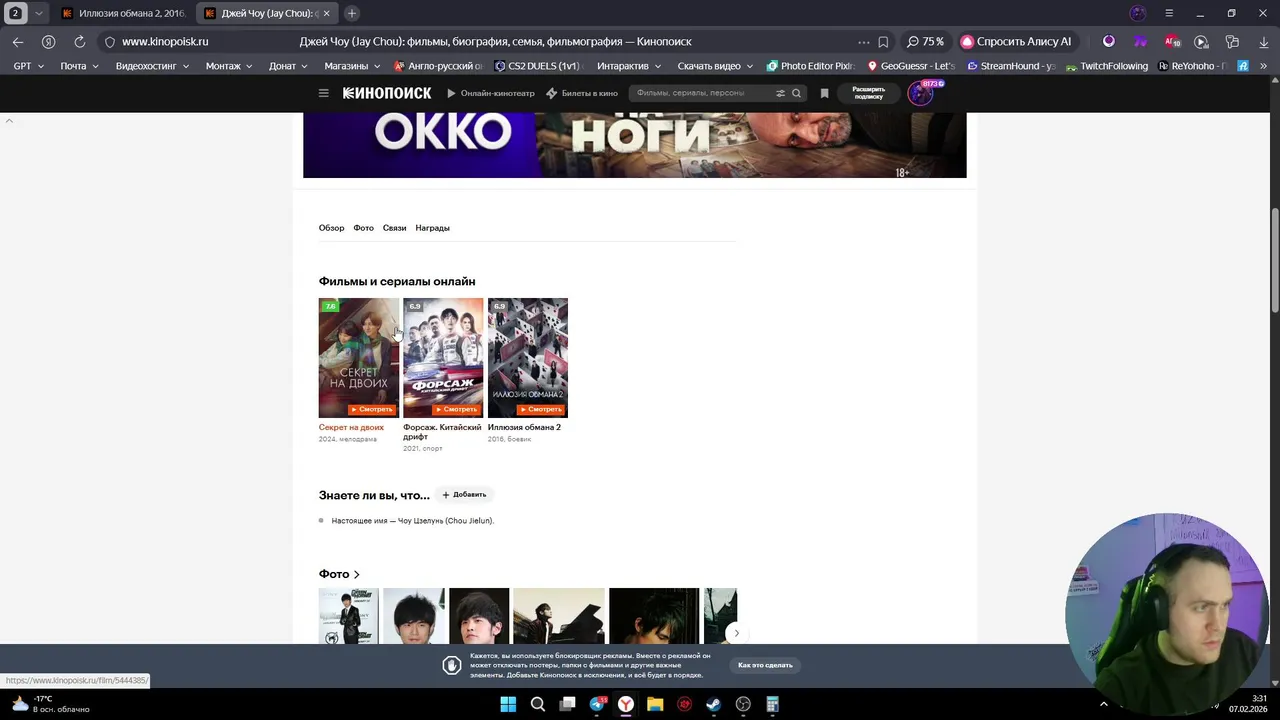Open the first photo in Фото row

(x=348, y=616)
